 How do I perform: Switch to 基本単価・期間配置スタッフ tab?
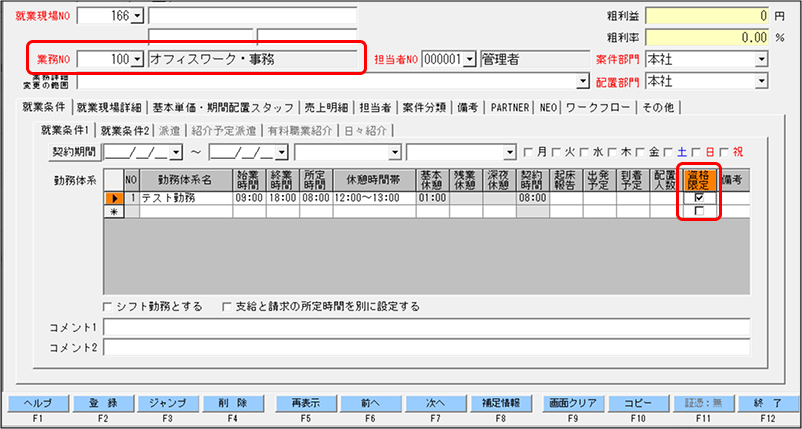click(x=223, y=107)
